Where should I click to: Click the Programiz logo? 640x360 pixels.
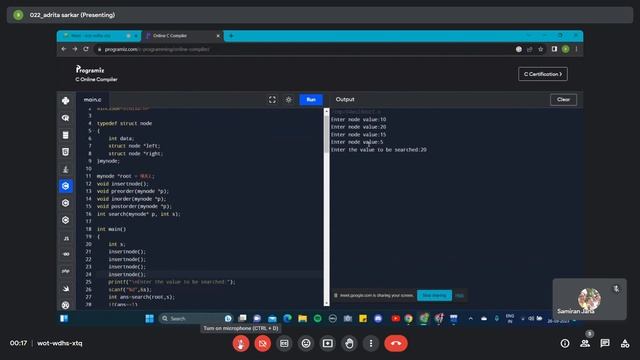coord(90,70)
